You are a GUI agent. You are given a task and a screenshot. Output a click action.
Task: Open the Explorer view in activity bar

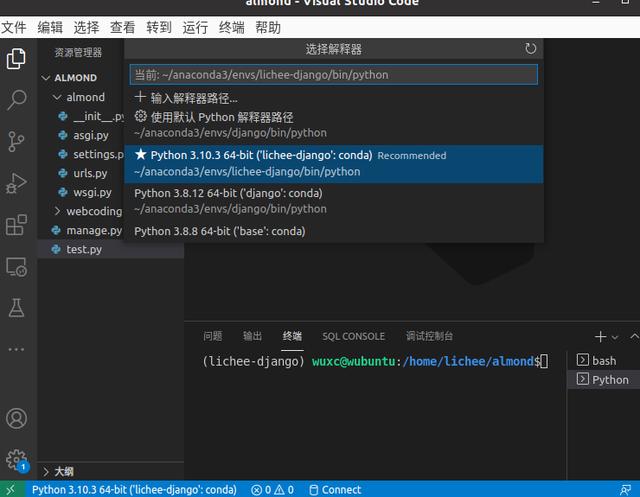point(16,59)
